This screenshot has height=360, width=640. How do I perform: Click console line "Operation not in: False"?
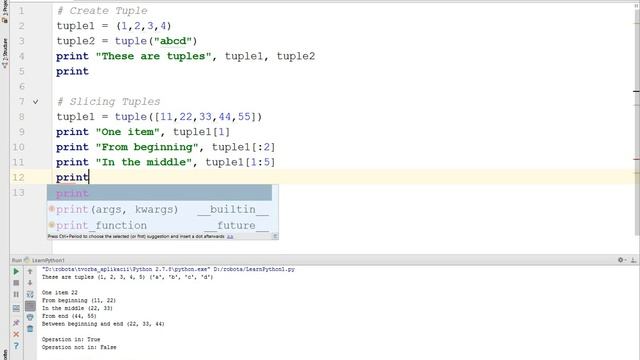[79, 347]
